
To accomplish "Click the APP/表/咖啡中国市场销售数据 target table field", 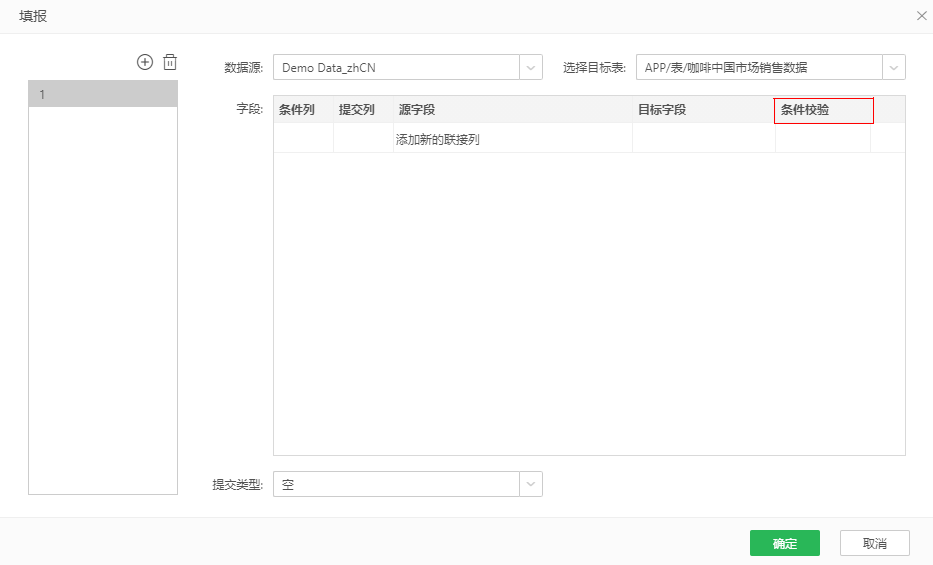I will pos(759,67).
